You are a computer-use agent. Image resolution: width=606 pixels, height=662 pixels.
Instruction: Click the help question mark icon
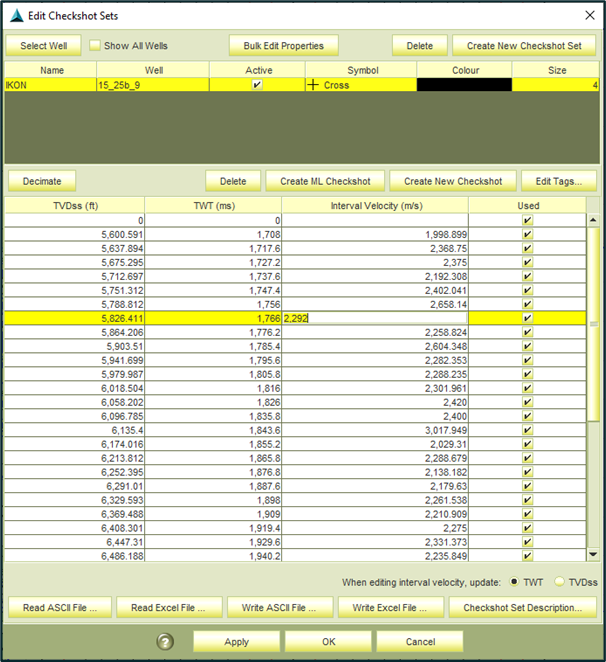[167, 641]
